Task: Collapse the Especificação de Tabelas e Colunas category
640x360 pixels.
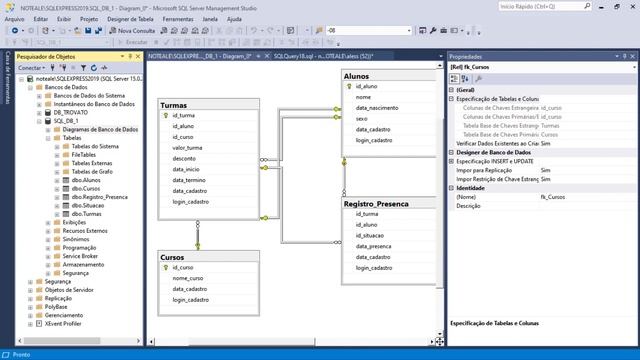Action: click(451, 99)
